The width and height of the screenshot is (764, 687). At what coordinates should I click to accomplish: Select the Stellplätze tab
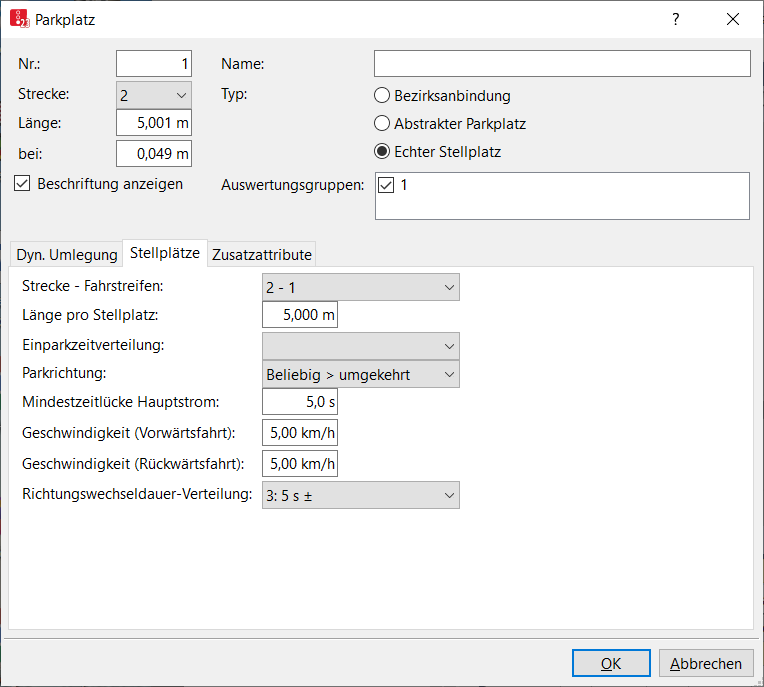click(165, 253)
